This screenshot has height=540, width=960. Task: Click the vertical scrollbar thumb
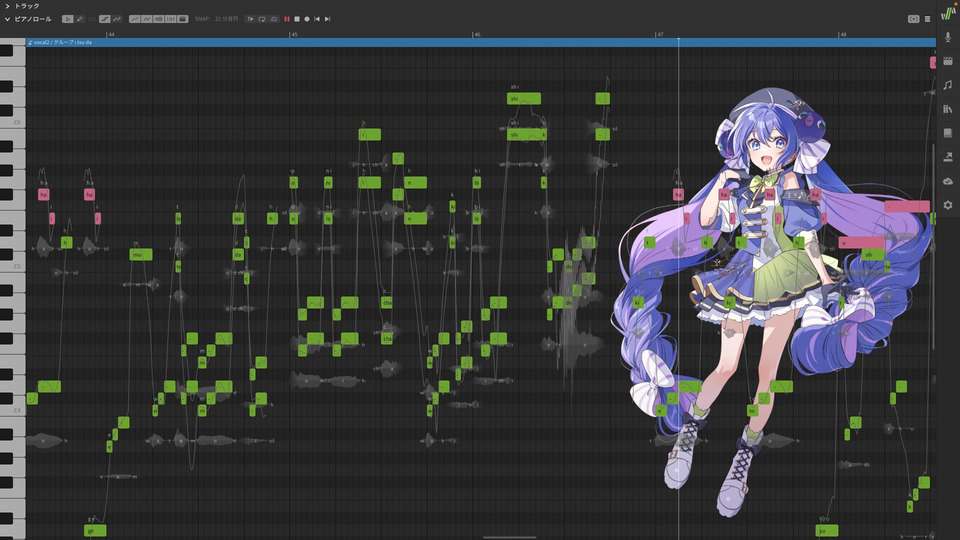934,247
